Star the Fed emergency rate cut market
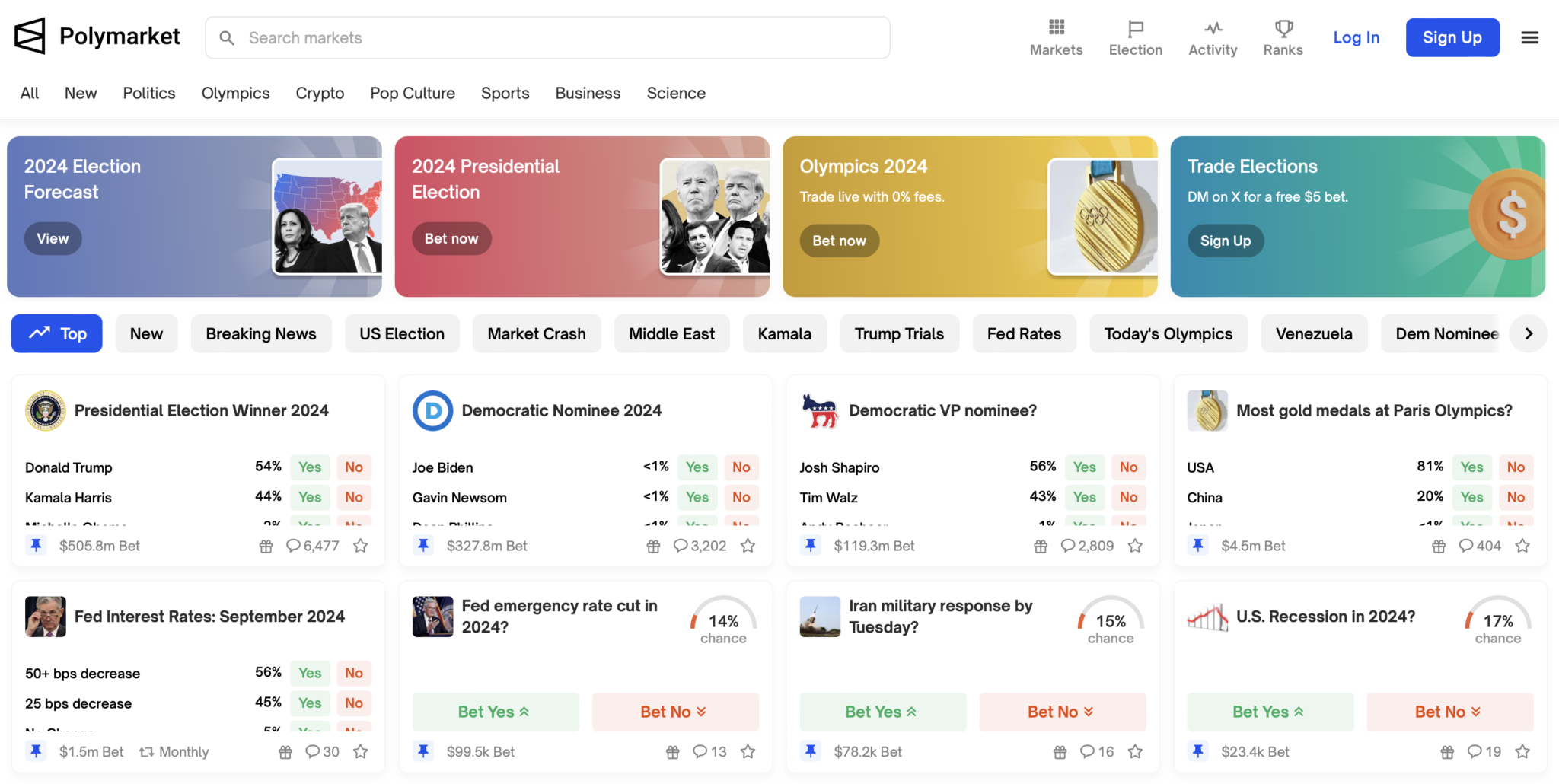Screen dimensions: 1559x784 tap(748, 752)
